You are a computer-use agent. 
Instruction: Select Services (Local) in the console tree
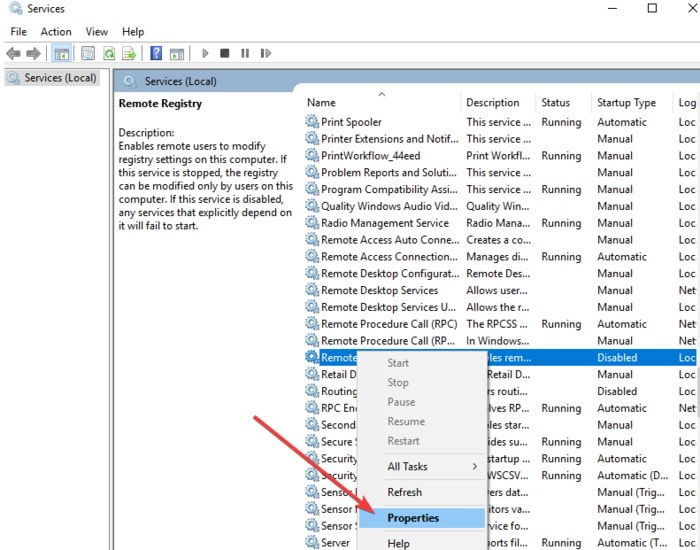(x=52, y=78)
